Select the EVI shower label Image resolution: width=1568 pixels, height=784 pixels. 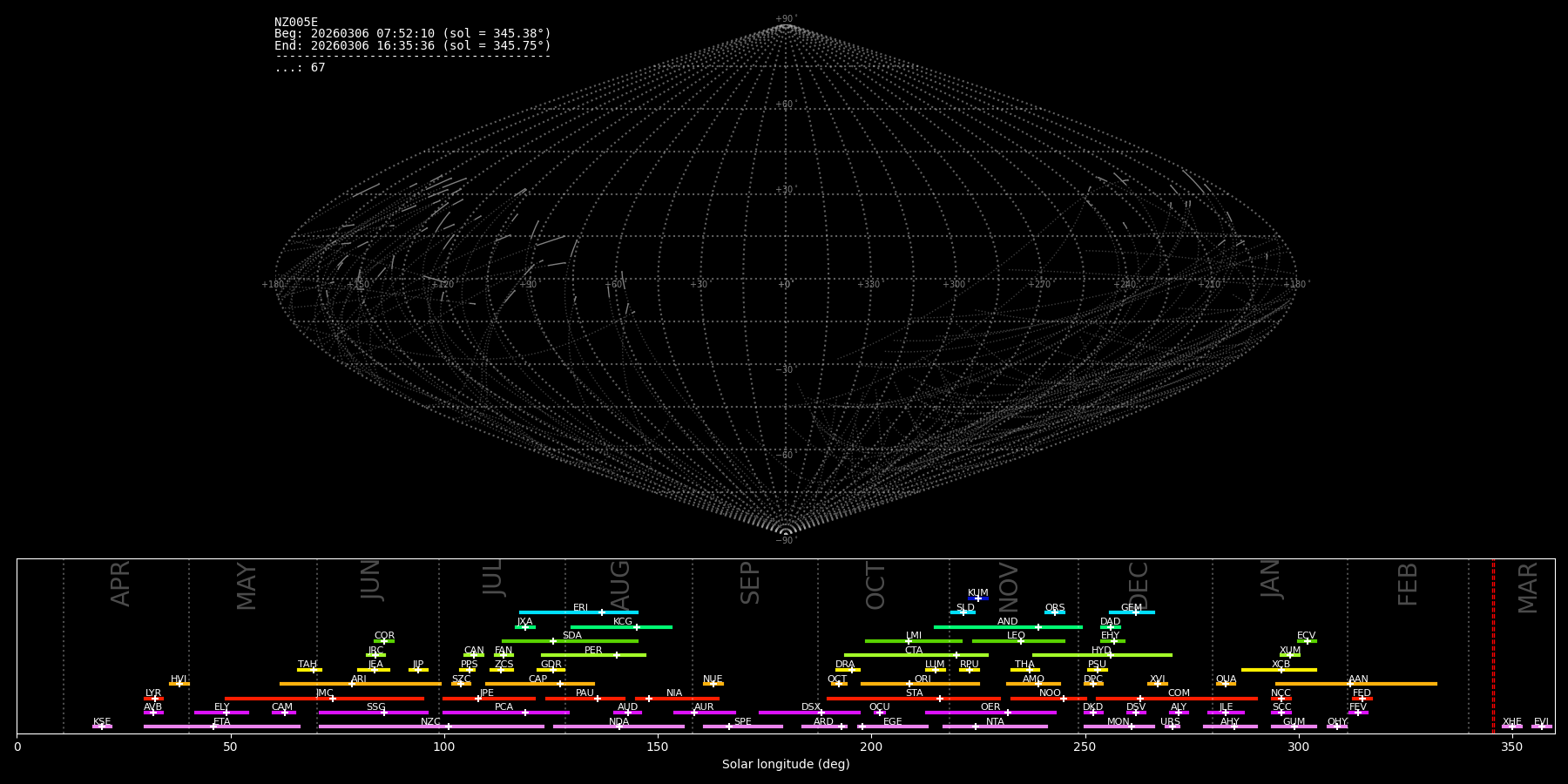[1541, 722]
